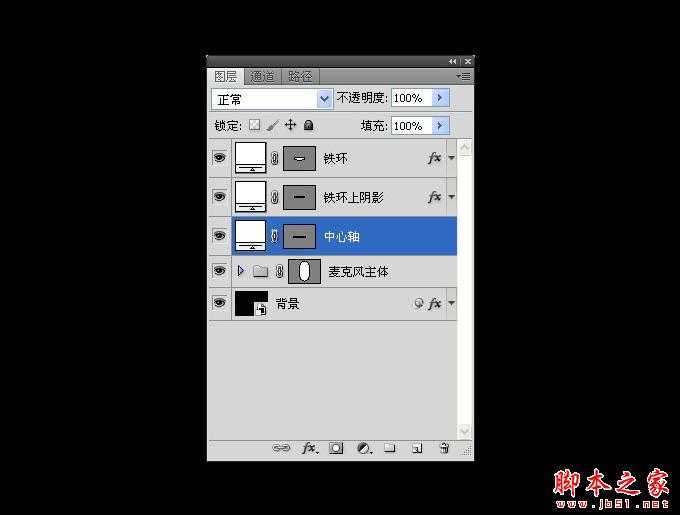This screenshot has height=515, width=680.
Task: Create a new layer
Action: click(x=417, y=448)
